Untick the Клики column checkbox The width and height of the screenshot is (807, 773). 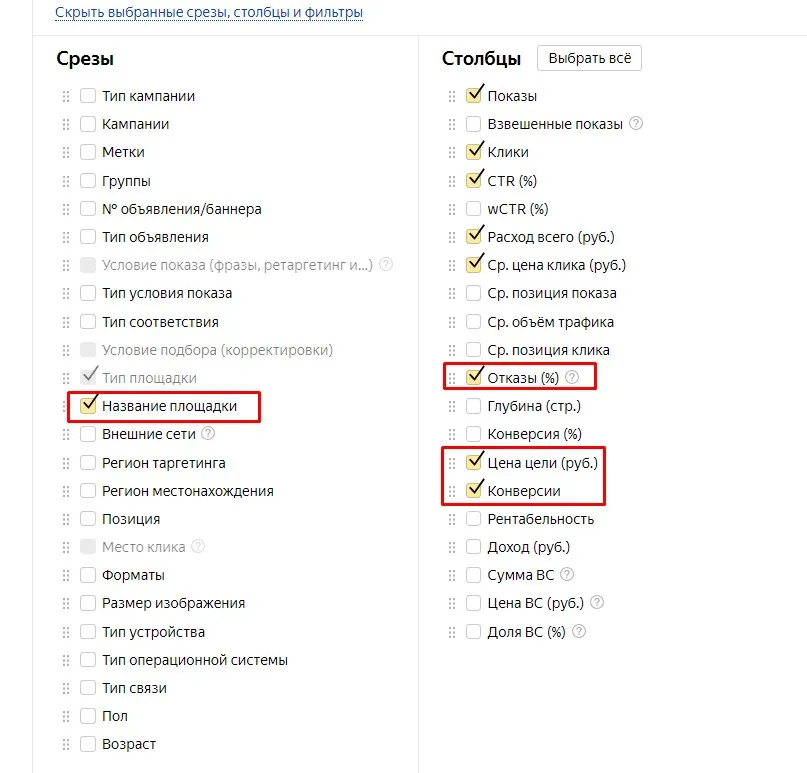[473, 152]
